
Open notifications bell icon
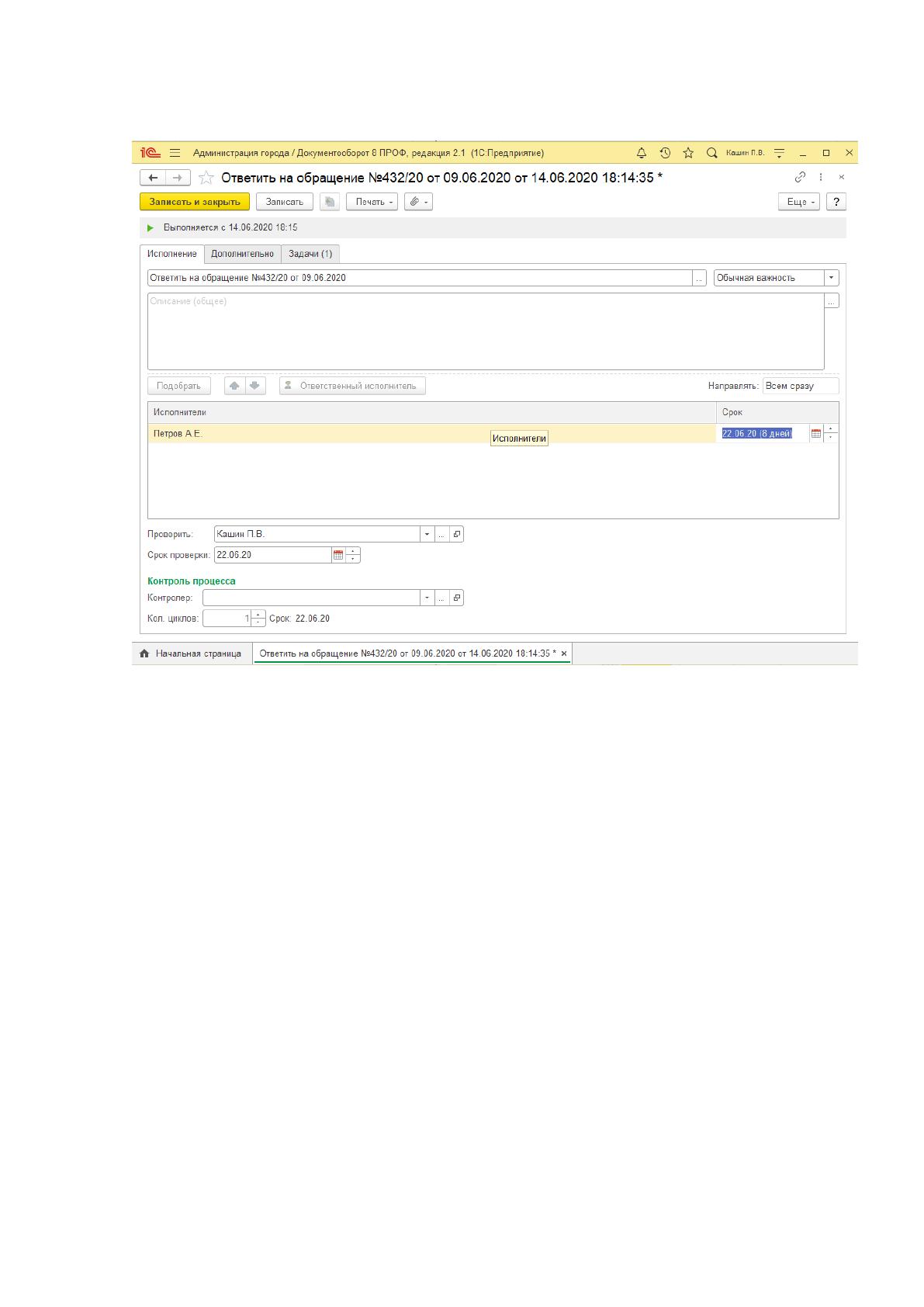[641, 153]
